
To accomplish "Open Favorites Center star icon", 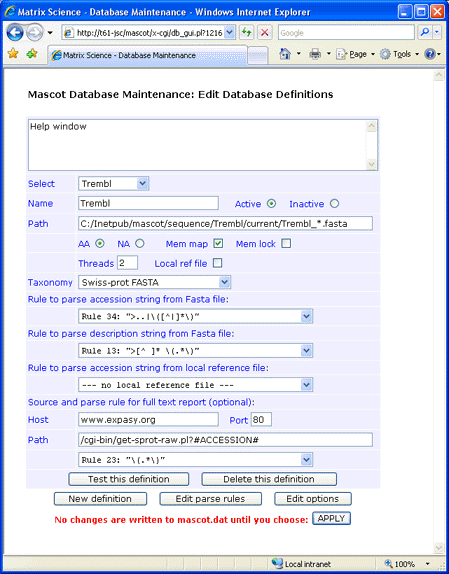I will (13, 54).
